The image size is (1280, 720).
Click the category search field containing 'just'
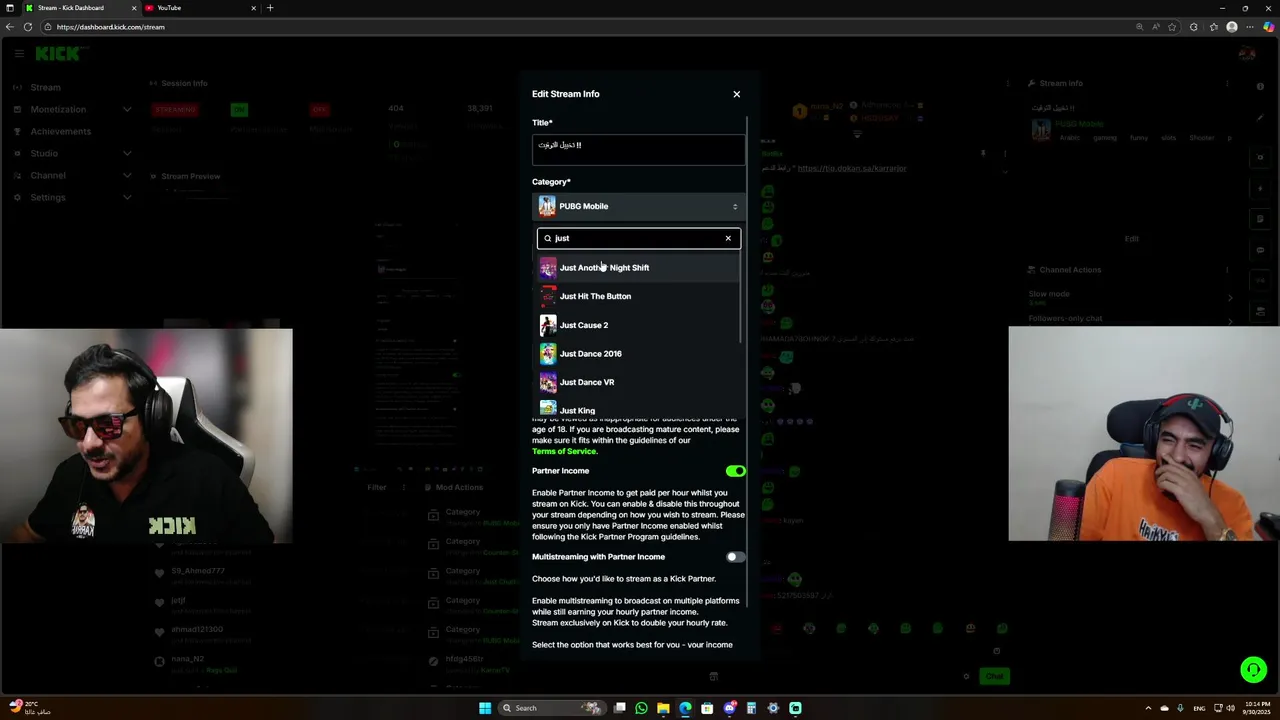pos(638,238)
